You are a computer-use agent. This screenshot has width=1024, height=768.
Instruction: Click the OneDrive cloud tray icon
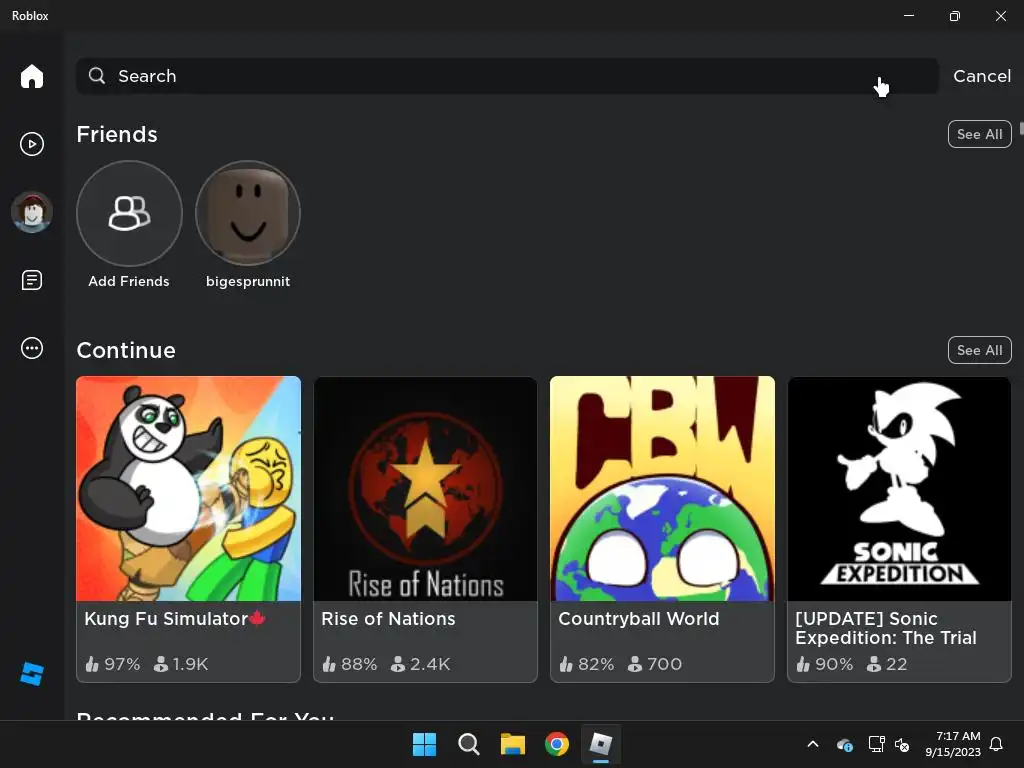pyautogui.click(x=844, y=744)
